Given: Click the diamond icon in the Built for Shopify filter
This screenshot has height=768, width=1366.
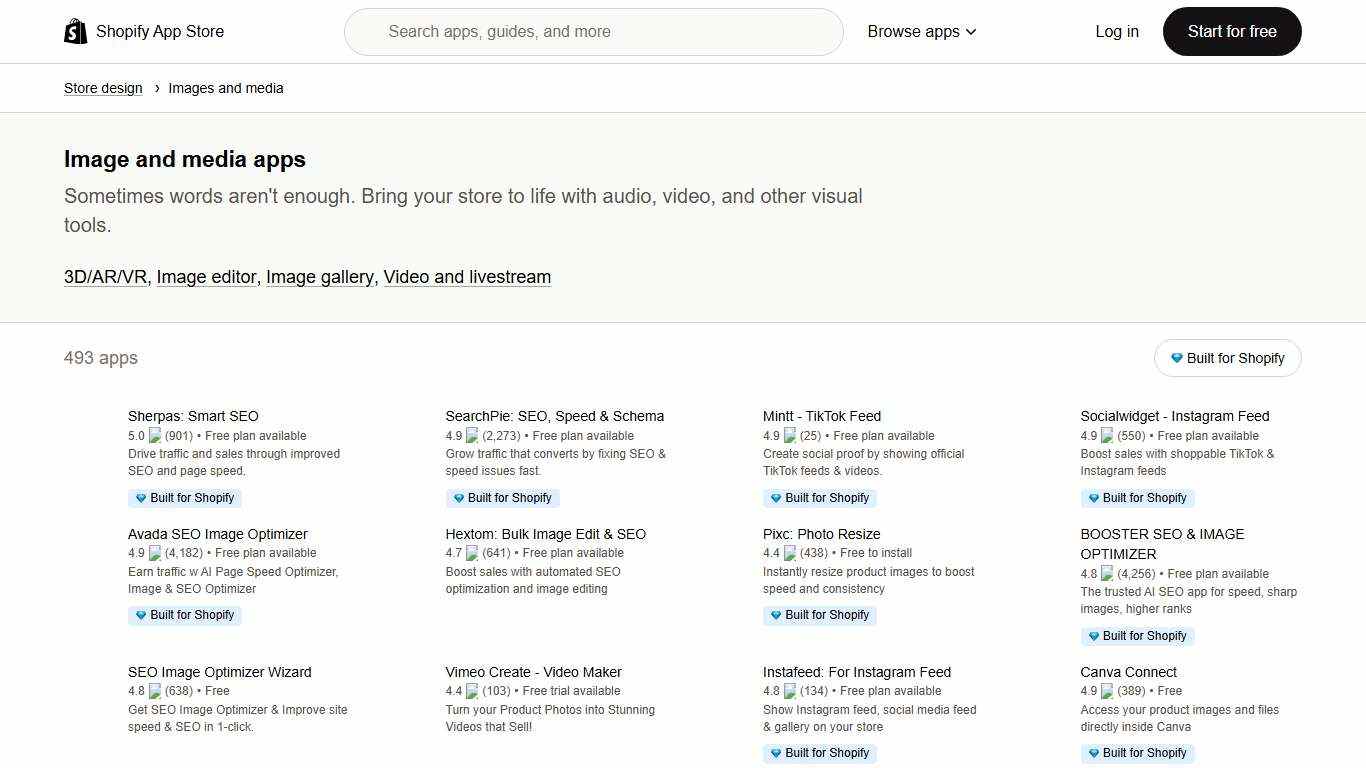Looking at the screenshot, I should [1177, 358].
